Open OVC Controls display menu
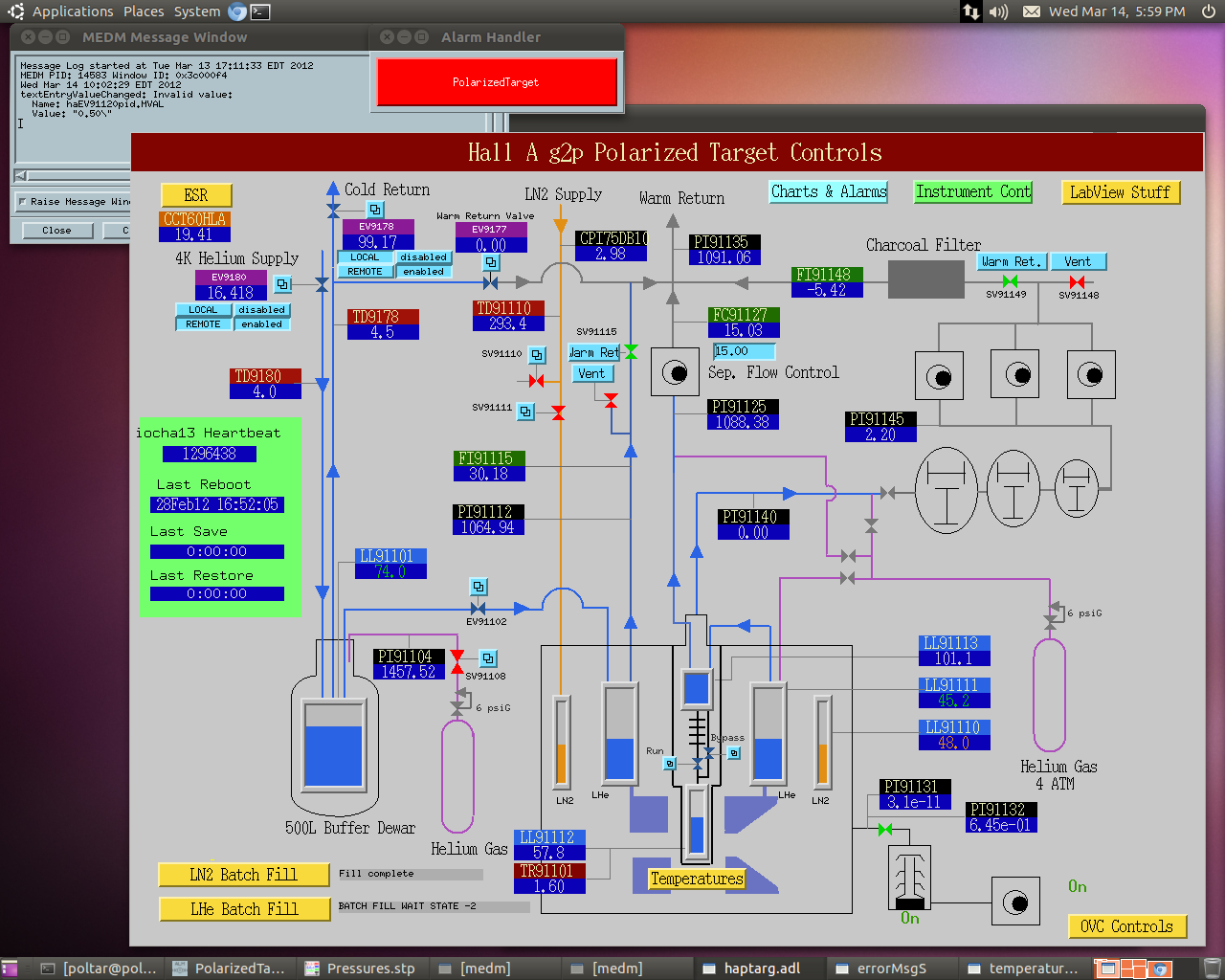 tap(1127, 926)
